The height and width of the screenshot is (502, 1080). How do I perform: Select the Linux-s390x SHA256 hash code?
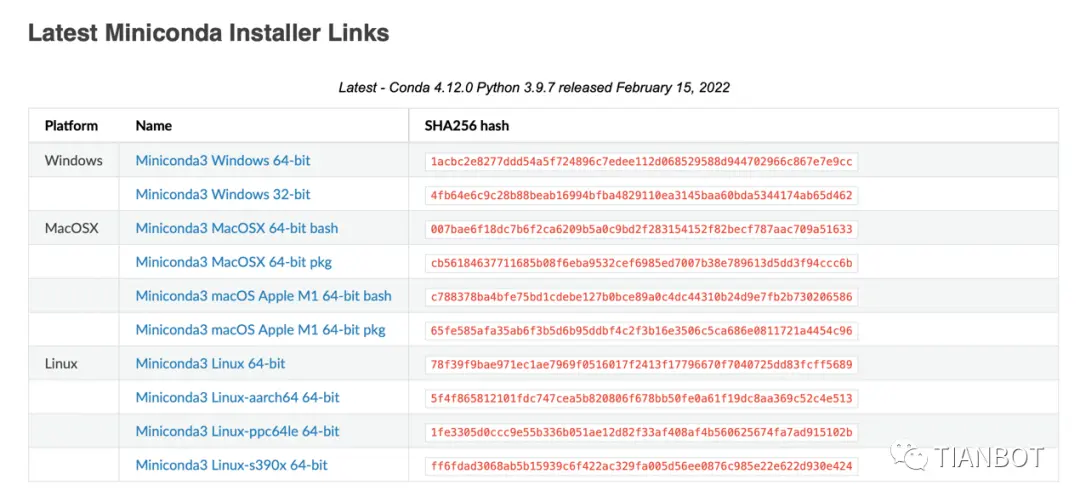[x=641, y=466]
